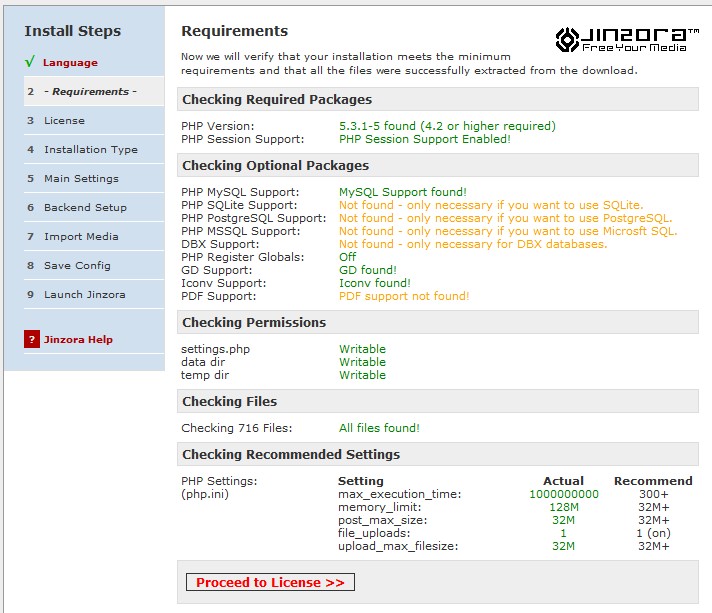Click the red question mark help icon

point(32,339)
